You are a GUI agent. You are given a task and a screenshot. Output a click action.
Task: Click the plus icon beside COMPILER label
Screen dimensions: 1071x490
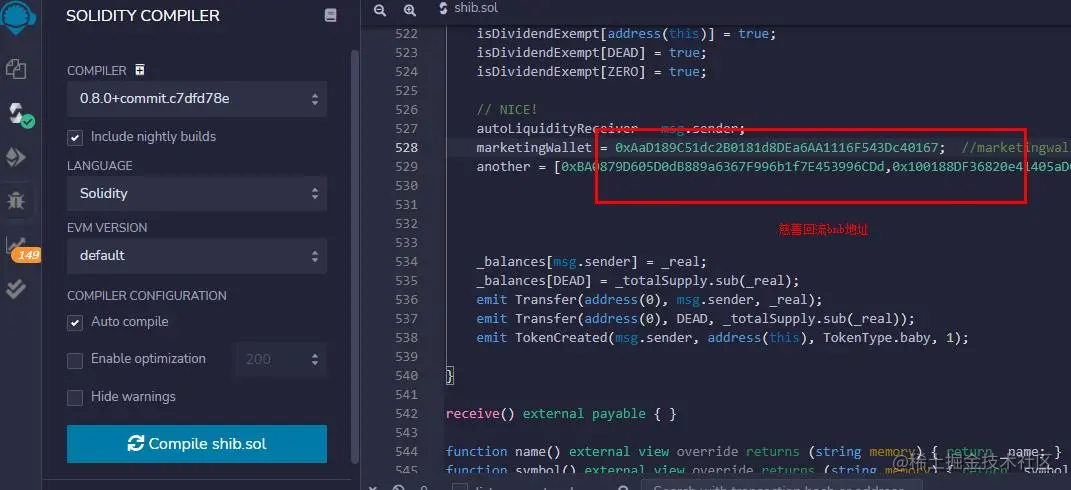[x=139, y=70]
